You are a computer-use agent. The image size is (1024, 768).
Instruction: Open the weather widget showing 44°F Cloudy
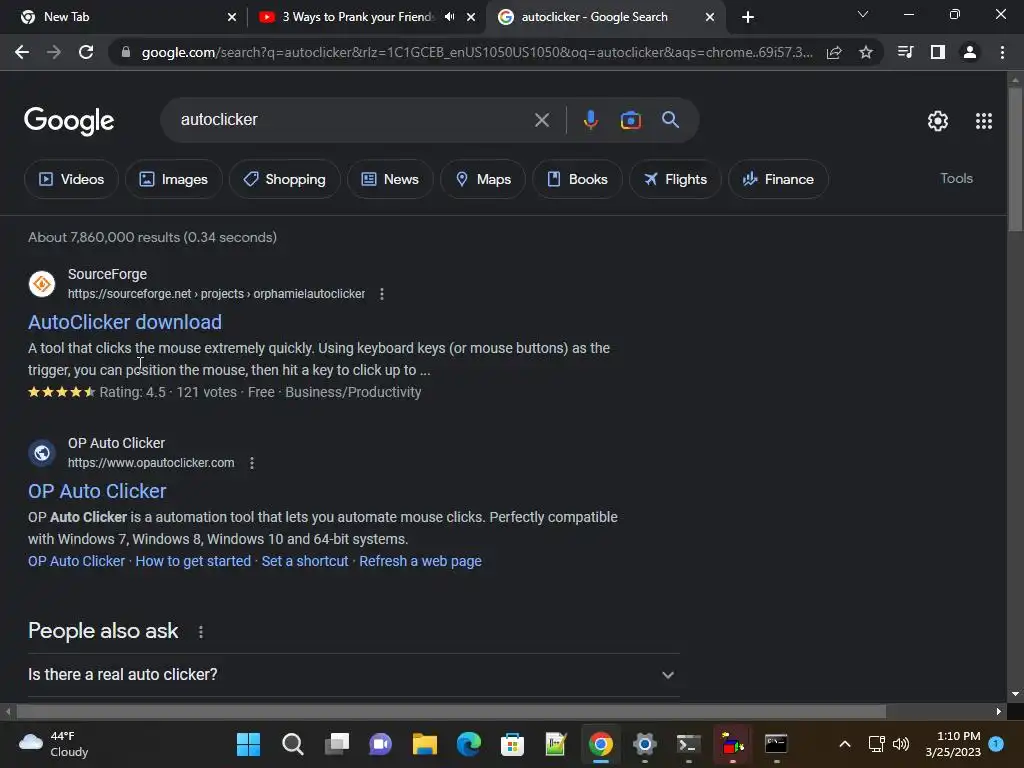point(54,744)
